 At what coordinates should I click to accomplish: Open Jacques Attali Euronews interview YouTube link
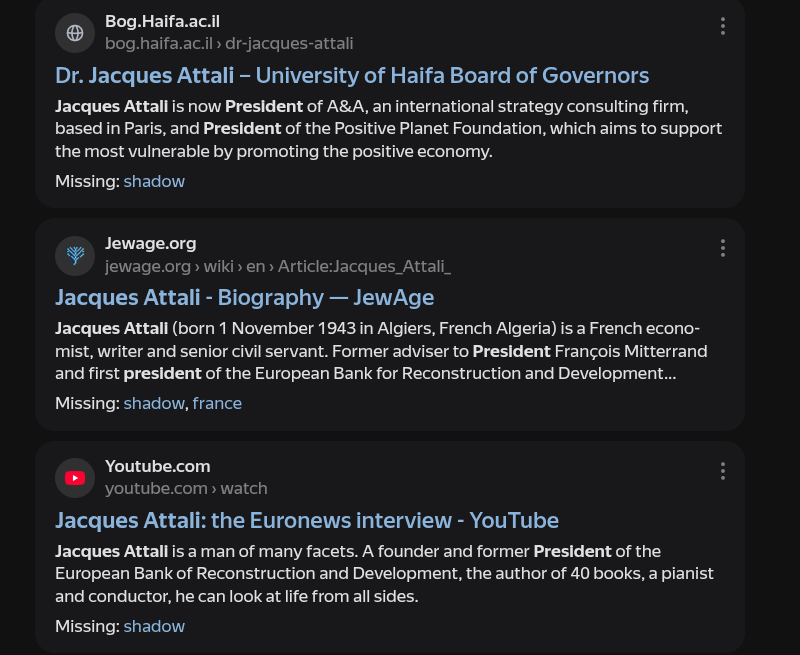(307, 520)
